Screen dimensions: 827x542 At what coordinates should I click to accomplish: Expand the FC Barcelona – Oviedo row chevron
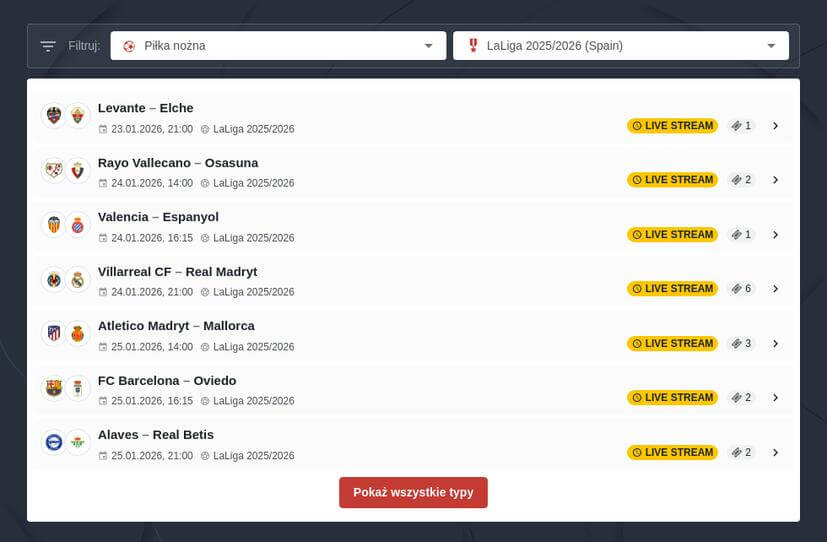coord(775,398)
